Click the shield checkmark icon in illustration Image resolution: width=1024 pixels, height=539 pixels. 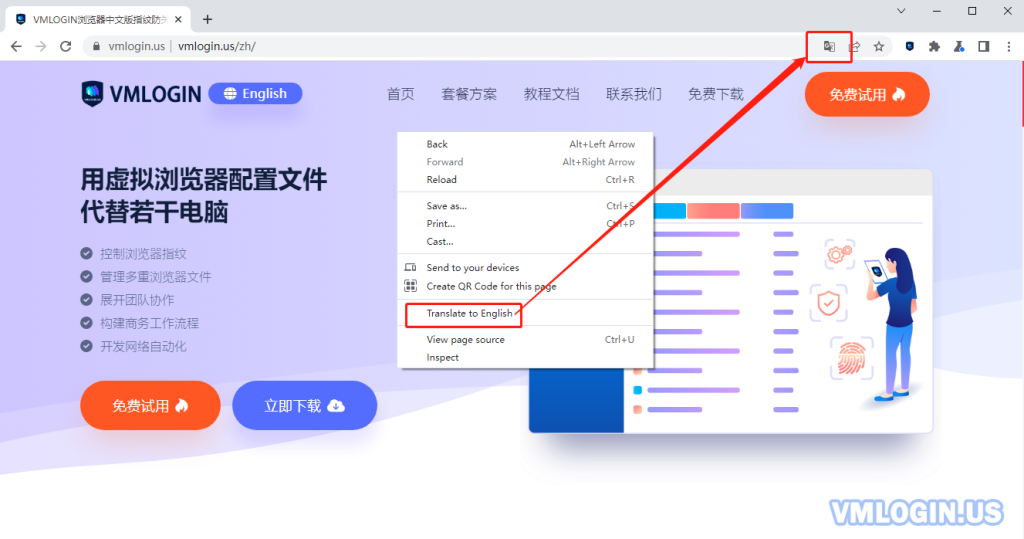[829, 303]
